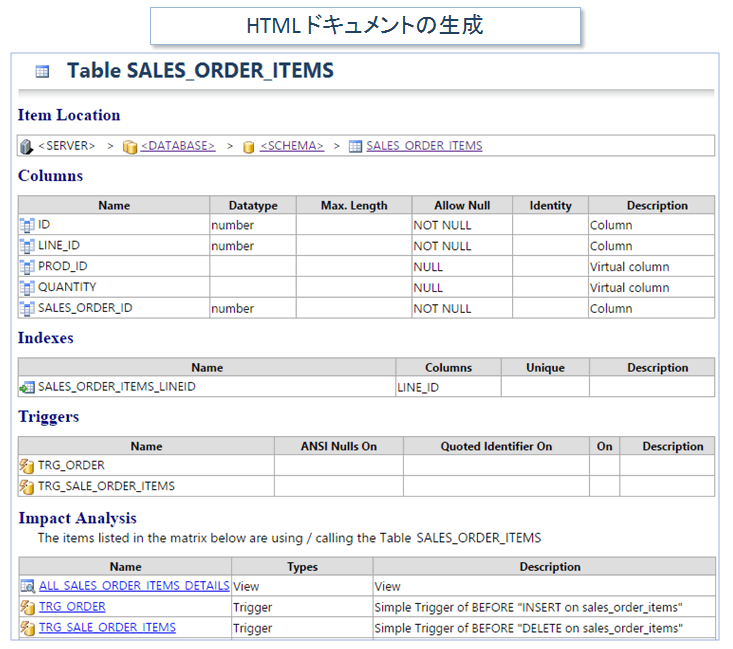Click the Unique header in Indexes table
Image resolution: width=733 pixels, height=649 pixels.
[x=545, y=367]
